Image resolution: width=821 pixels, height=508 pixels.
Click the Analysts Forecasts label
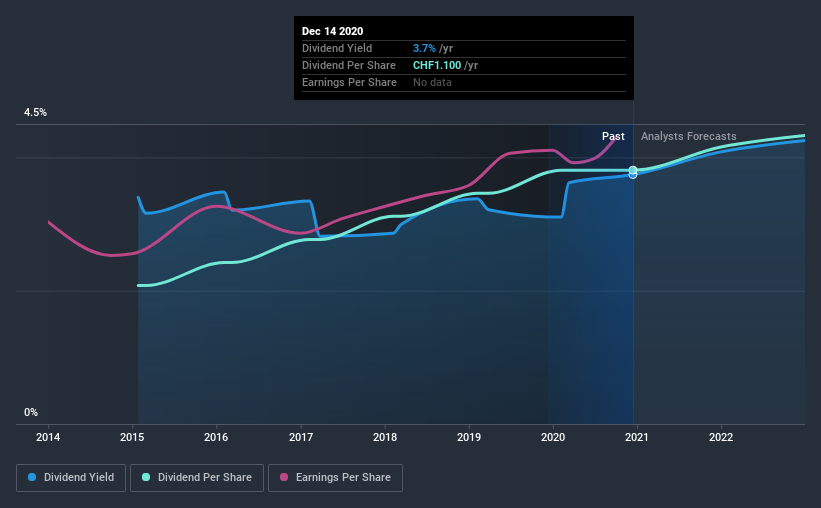pos(689,136)
